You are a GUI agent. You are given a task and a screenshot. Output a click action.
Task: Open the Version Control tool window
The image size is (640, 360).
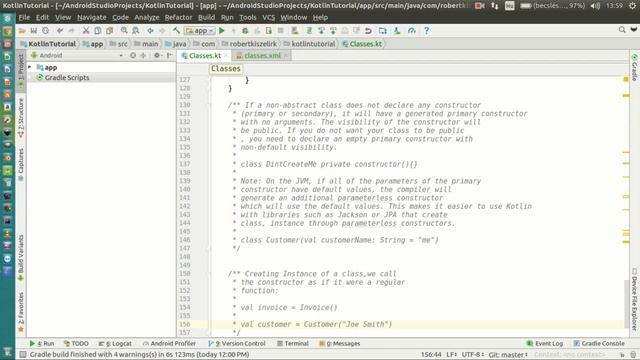tap(237, 344)
